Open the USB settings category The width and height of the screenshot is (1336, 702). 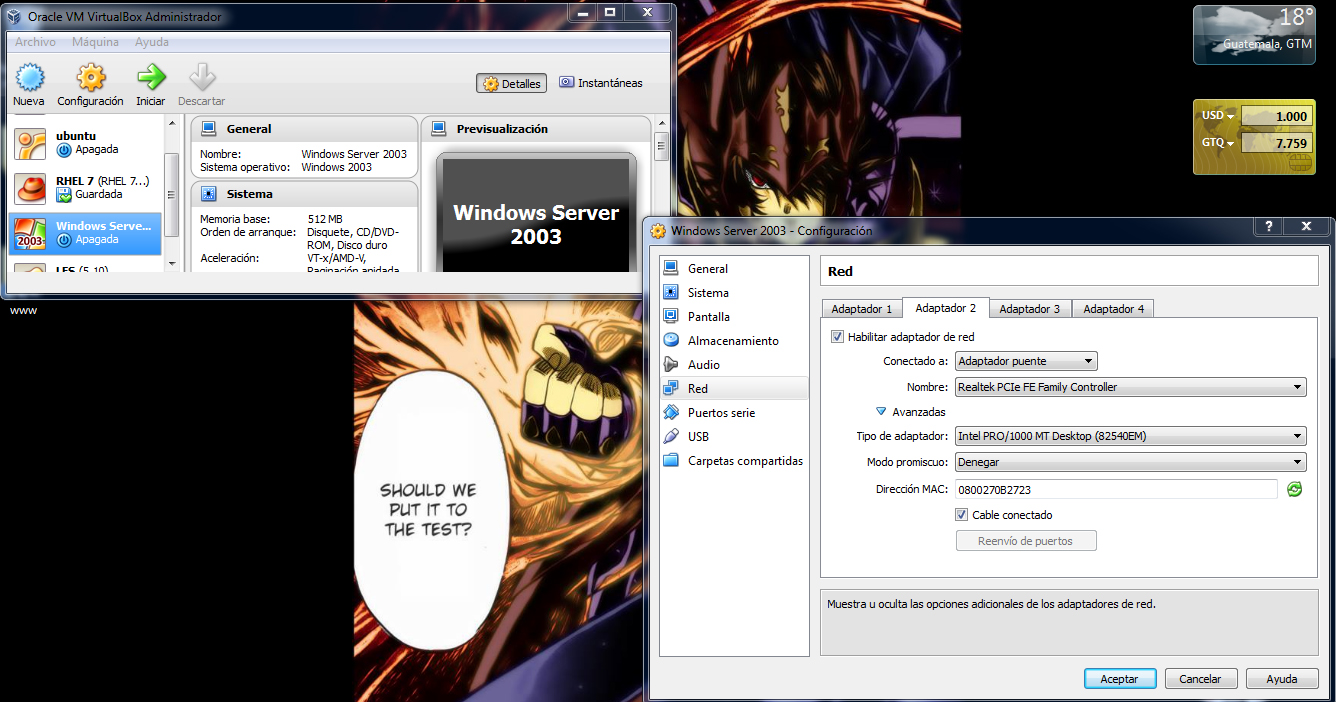click(x=734, y=437)
